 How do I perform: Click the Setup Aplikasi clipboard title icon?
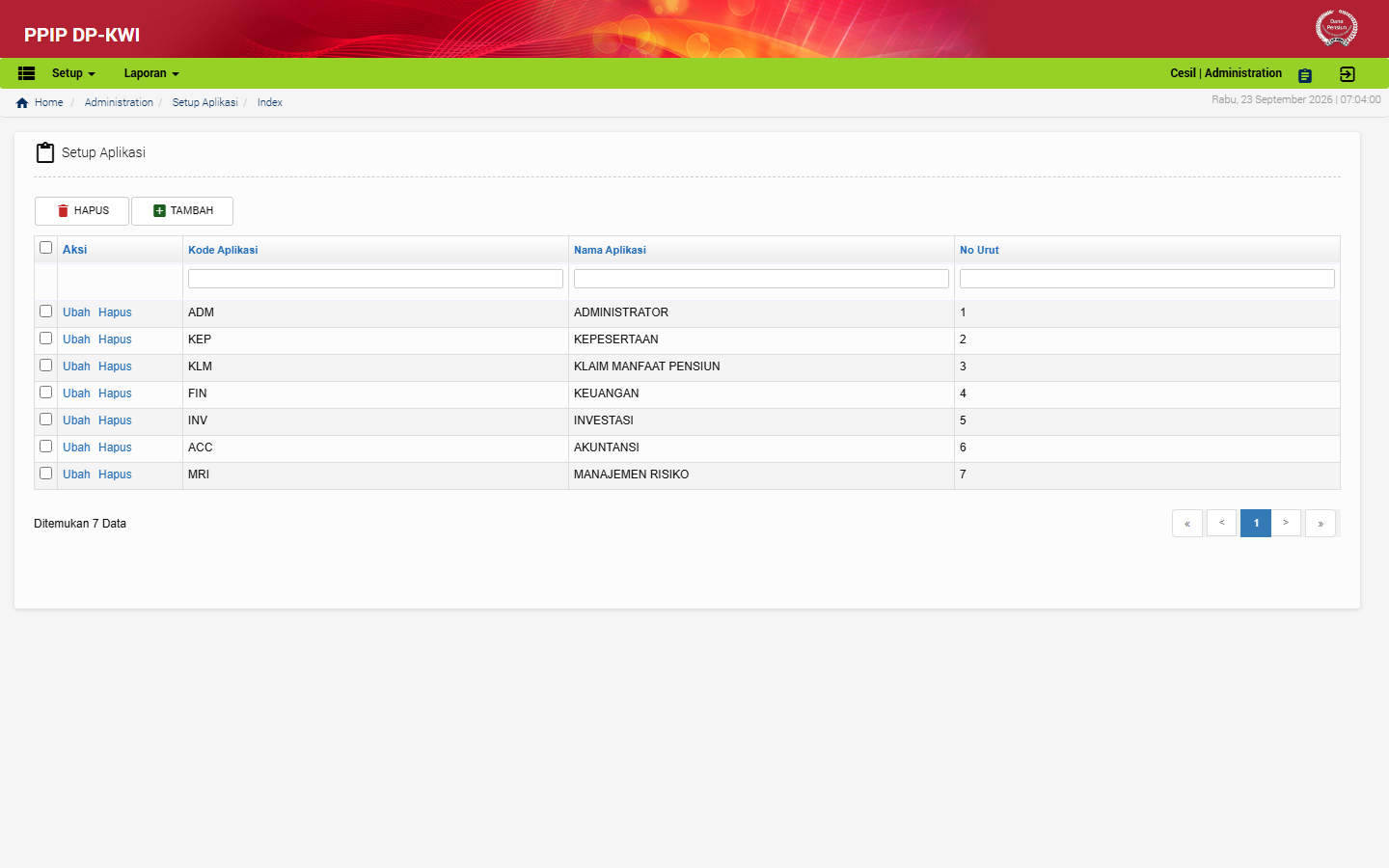45,152
